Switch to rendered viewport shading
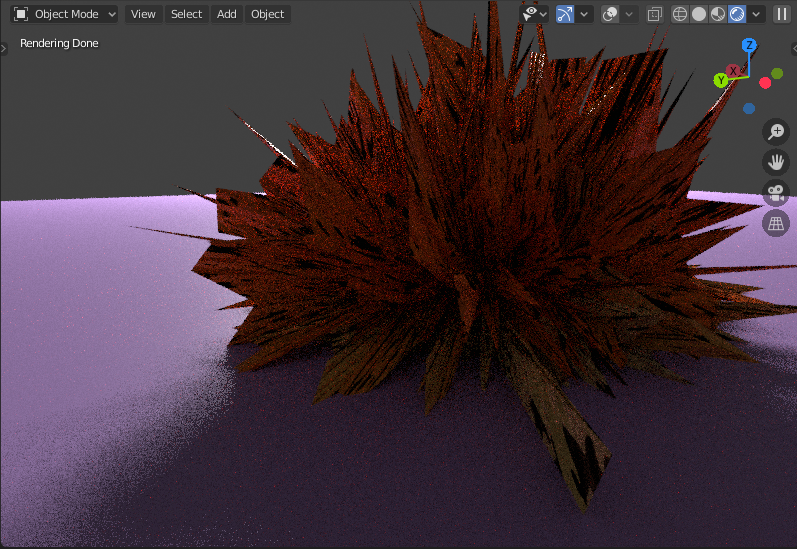797x549 pixels. (737, 14)
